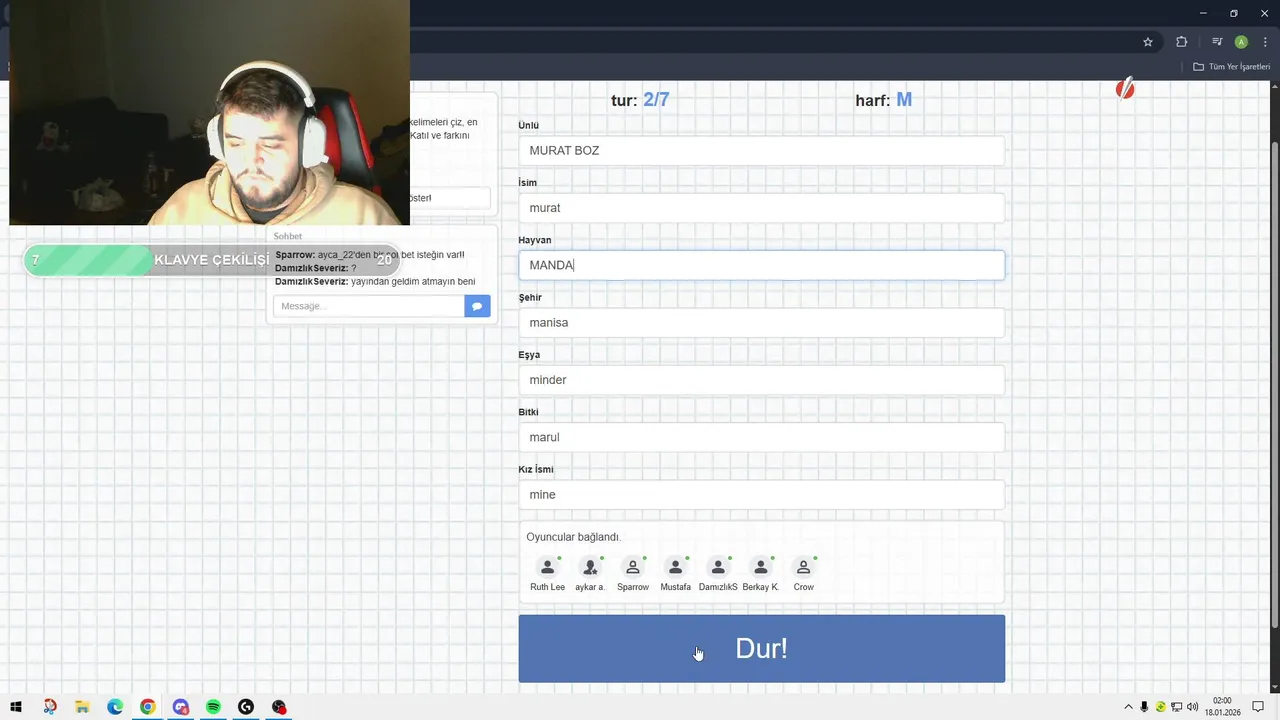Click aykar a. player avatar

point(590,568)
